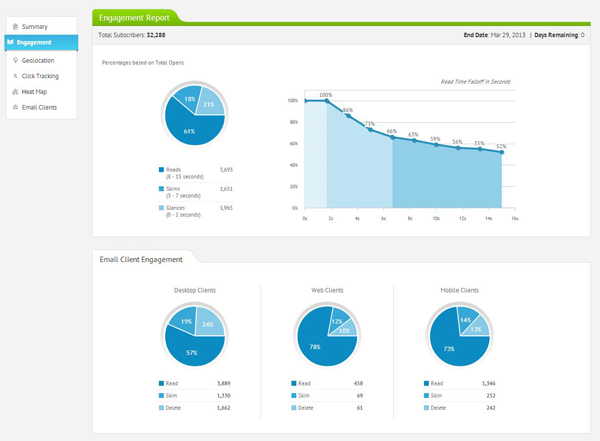
Task: Select the Engagement Report tab
Action: pyautogui.click(x=134, y=18)
